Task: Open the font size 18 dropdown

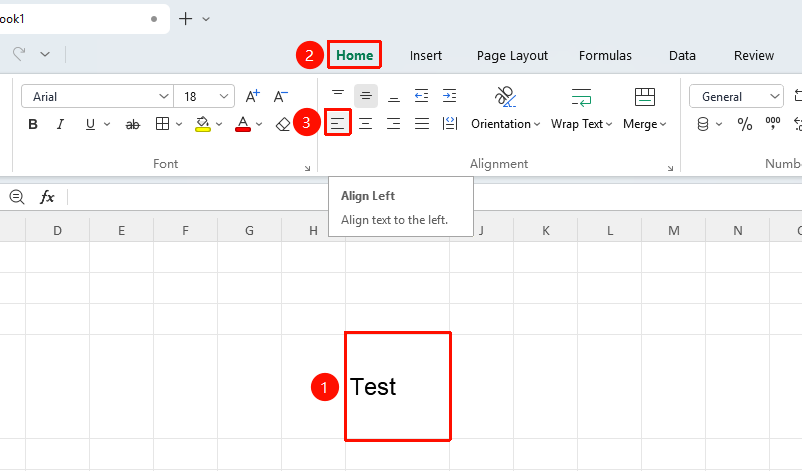Action: [x=224, y=96]
